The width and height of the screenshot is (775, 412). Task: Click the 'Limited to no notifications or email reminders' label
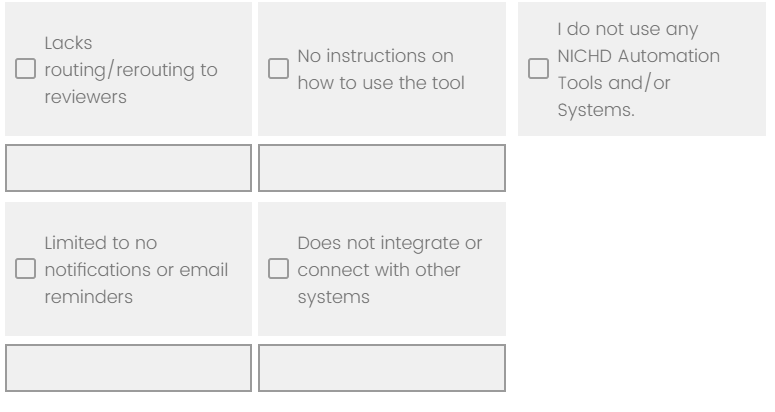coord(135,271)
